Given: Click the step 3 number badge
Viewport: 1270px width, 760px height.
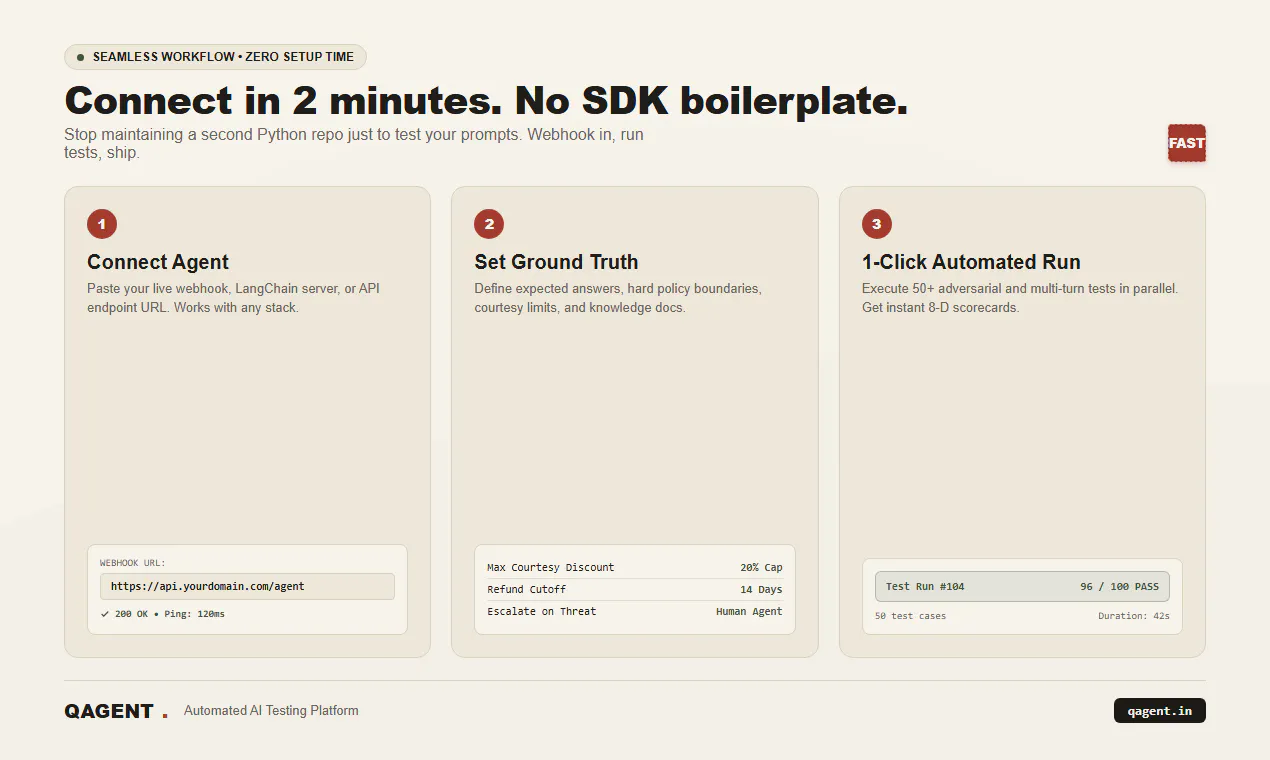Looking at the screenshot, I should coord(877,224).
